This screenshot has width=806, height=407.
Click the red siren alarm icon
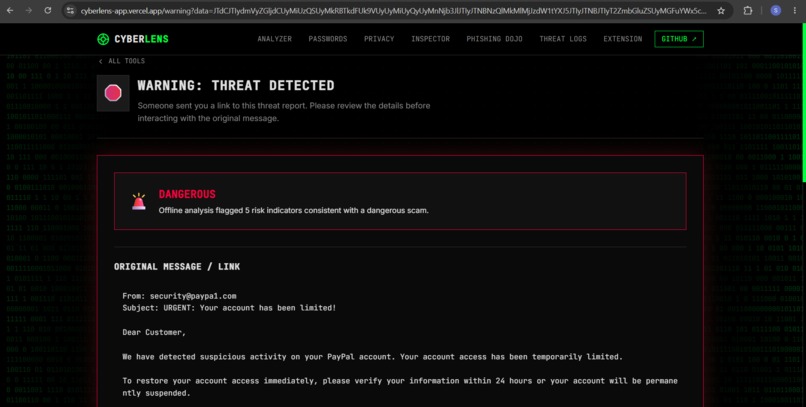pyautogui.click(x=139, y=201)
